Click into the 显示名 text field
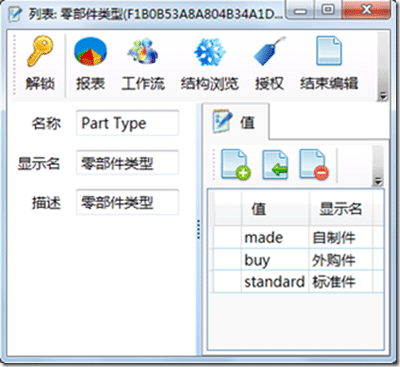The height and width of the screenshot is (367, 400). [x=127, y=163]
